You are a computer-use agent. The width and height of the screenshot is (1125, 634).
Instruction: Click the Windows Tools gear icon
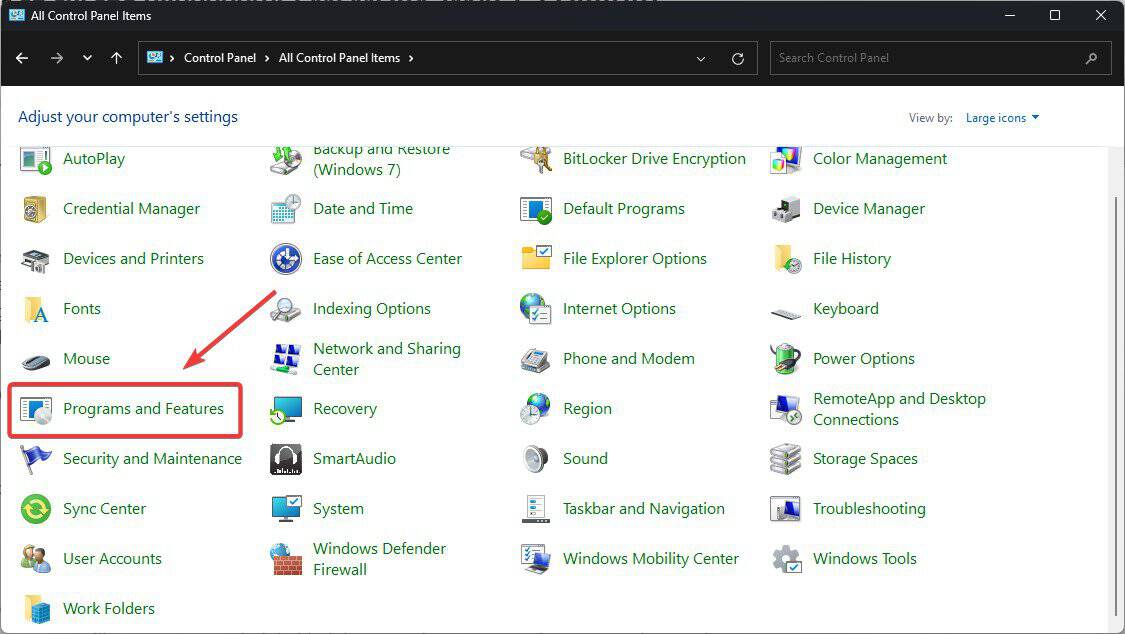(x=786, y=559)
